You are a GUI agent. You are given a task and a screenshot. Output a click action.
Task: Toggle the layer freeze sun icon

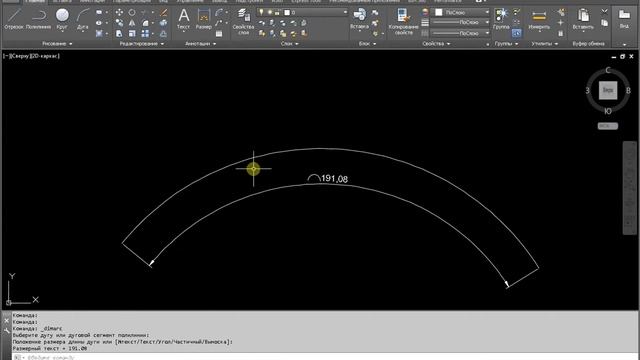click(x=269, y=12)
